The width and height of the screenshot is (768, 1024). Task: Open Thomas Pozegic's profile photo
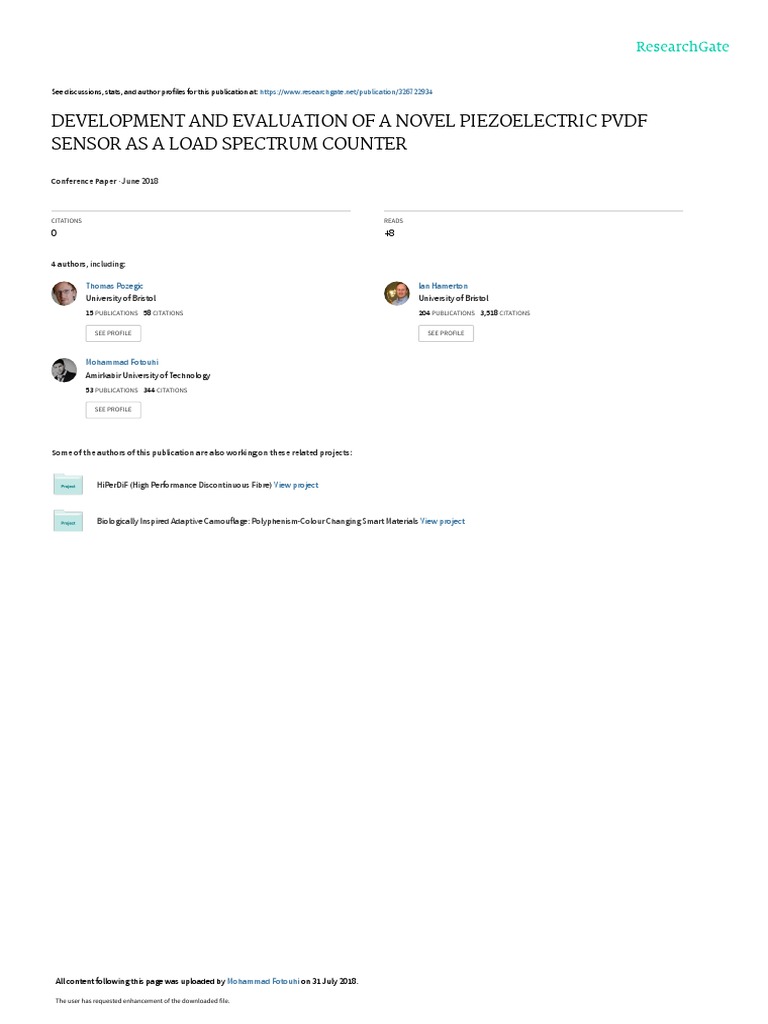click(x=63, y=292)
